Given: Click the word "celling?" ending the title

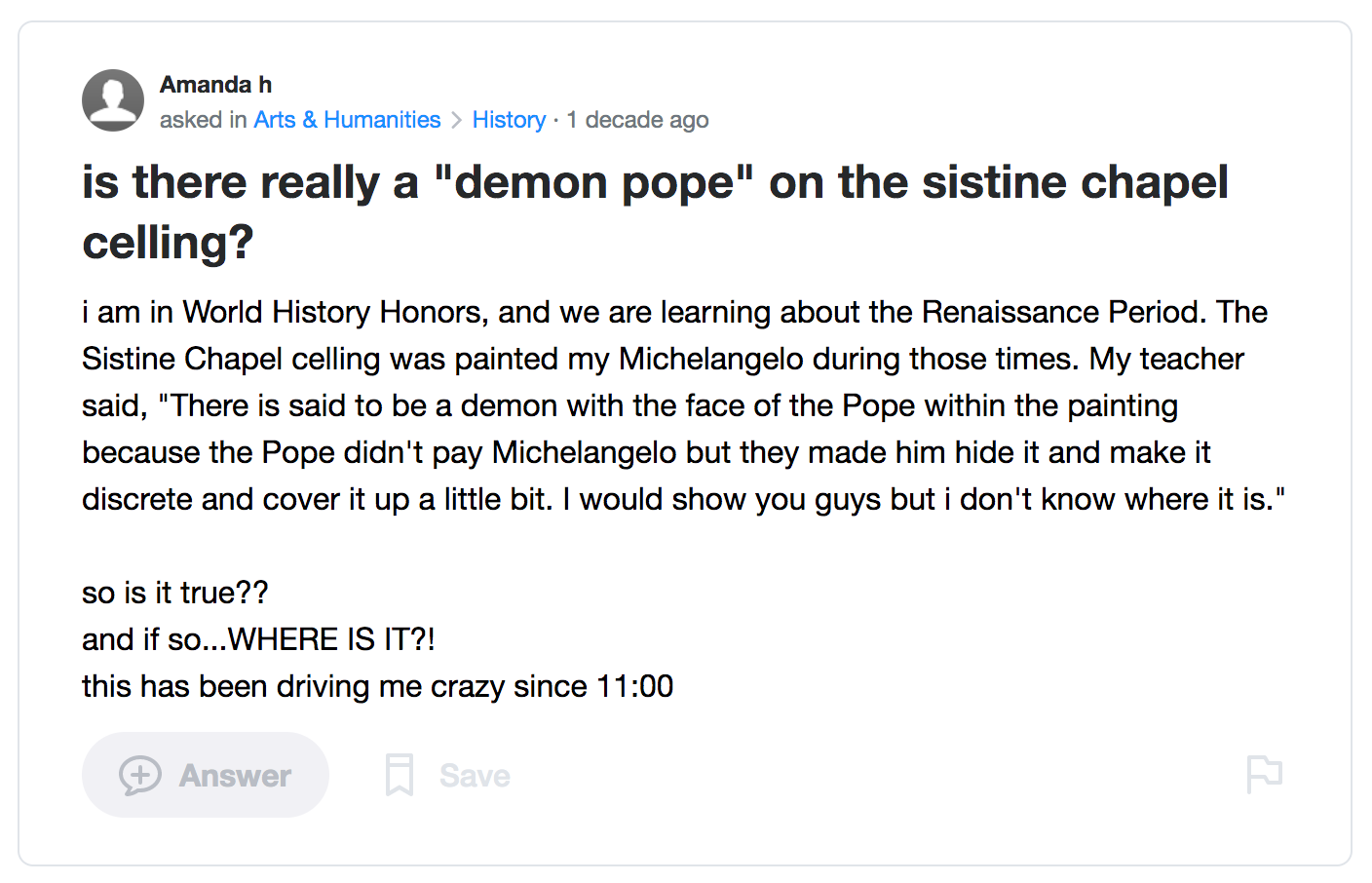Looking at the screenshot, I should coord(168,242).
